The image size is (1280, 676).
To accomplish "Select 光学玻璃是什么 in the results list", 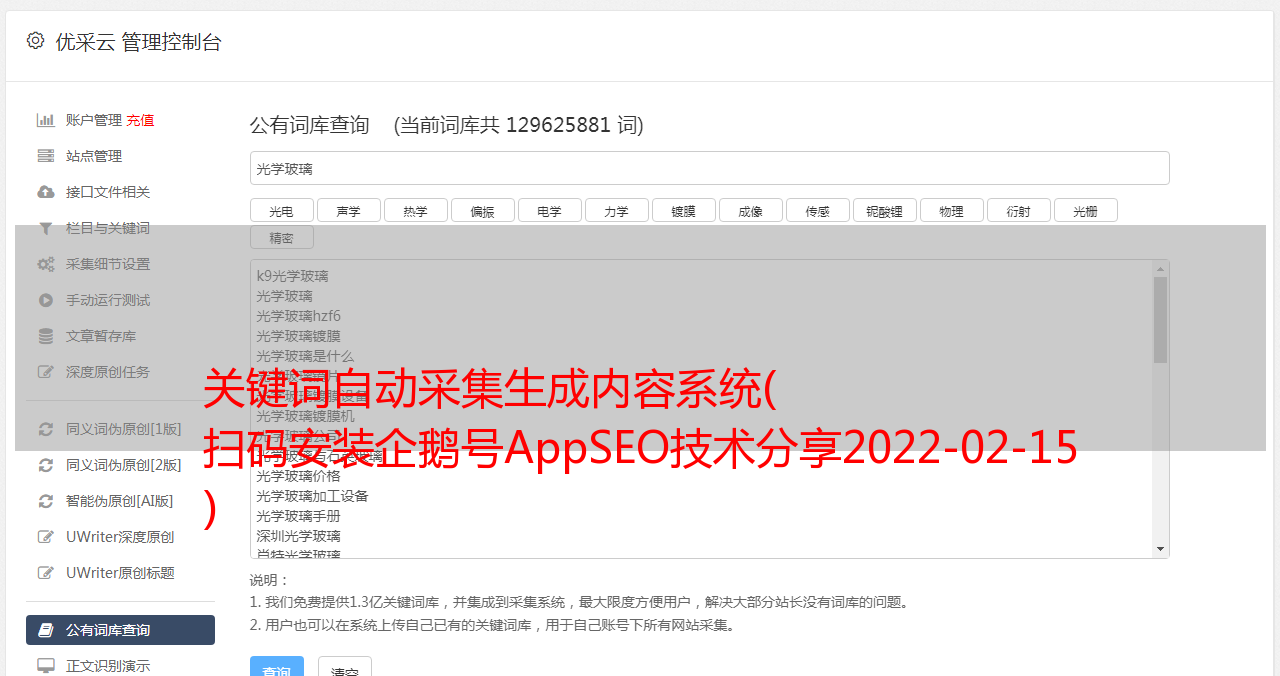I will [305, 356].
